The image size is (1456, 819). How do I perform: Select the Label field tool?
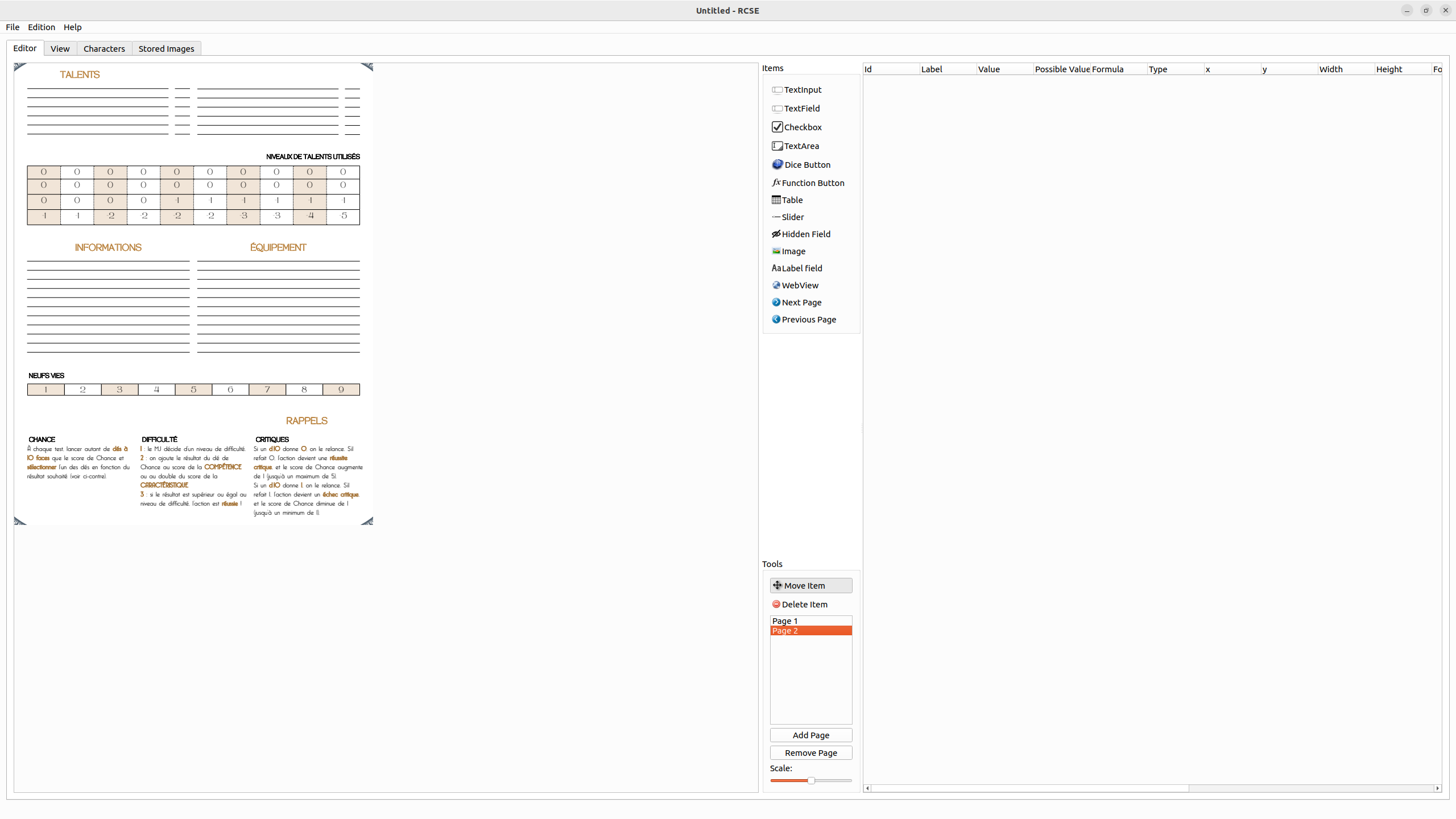click(801, 268)
